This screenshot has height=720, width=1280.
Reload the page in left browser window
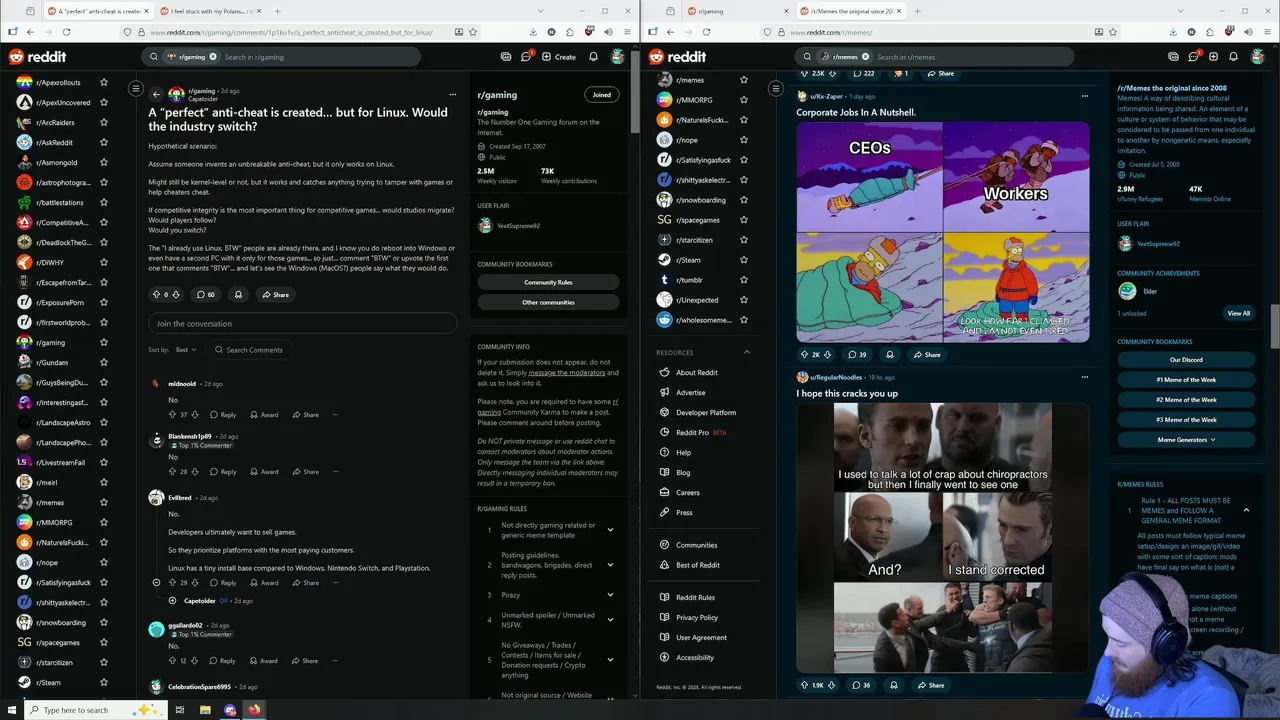point(66,32)
